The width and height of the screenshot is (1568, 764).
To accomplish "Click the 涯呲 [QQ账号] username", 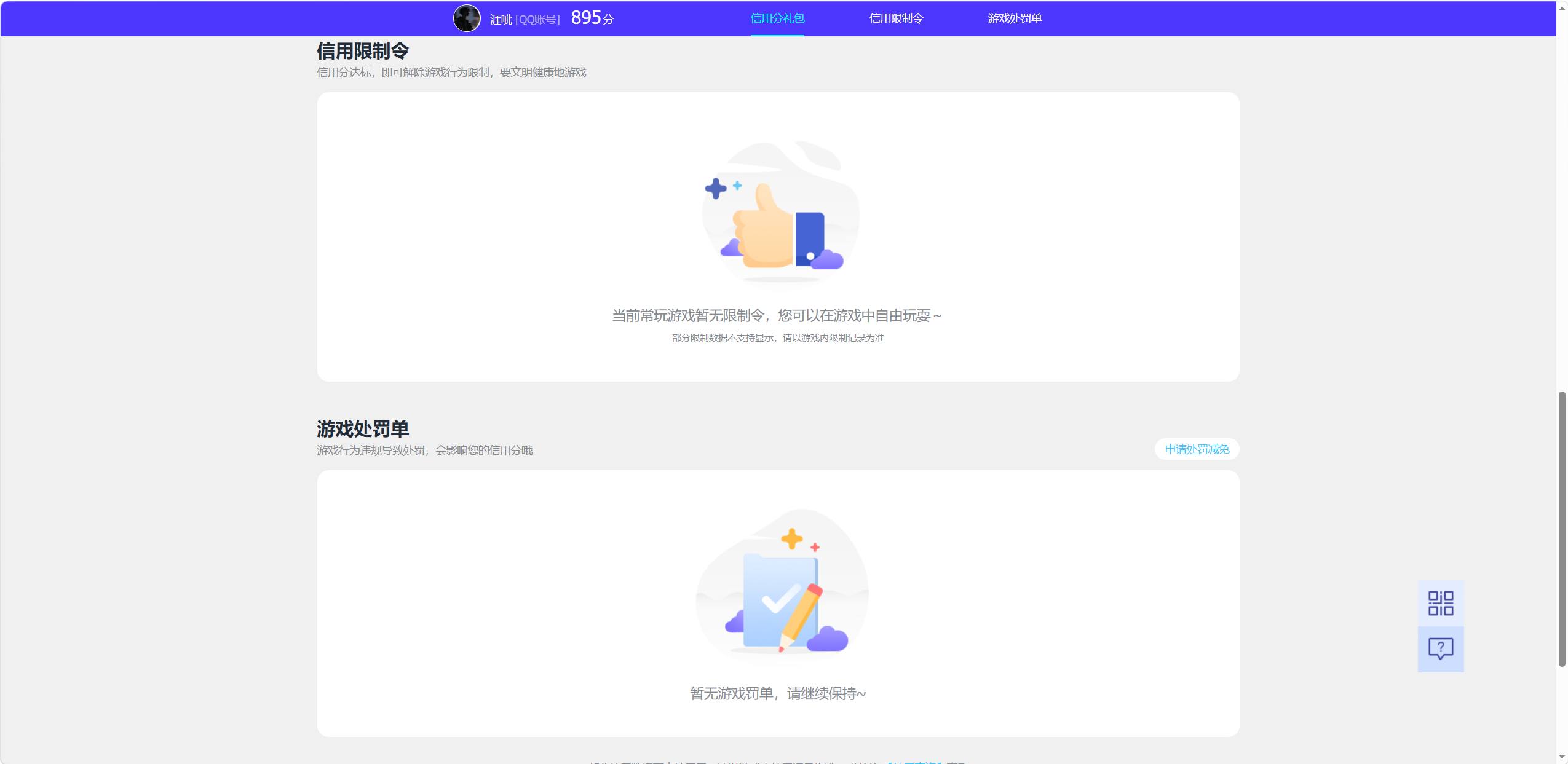I will [525, 19].
